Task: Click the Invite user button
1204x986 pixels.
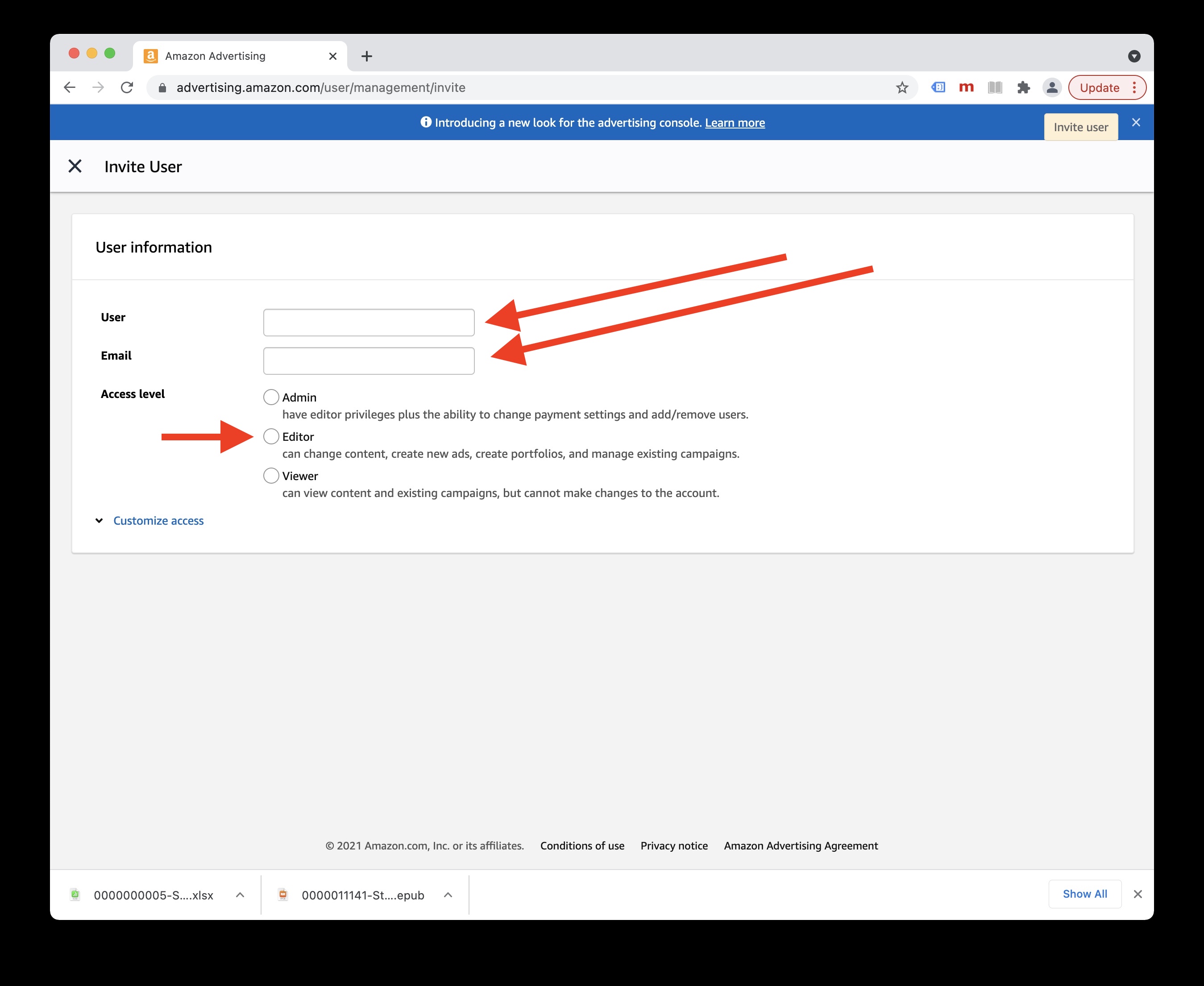Action: click(x=1081, y=127)
